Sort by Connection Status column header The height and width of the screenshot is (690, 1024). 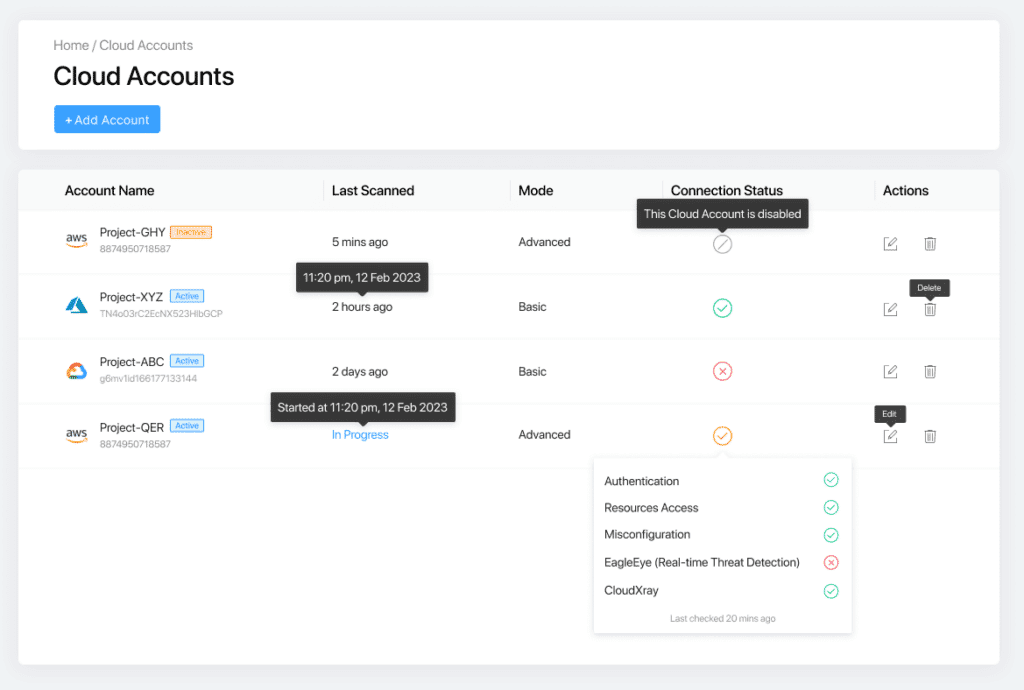726,191
